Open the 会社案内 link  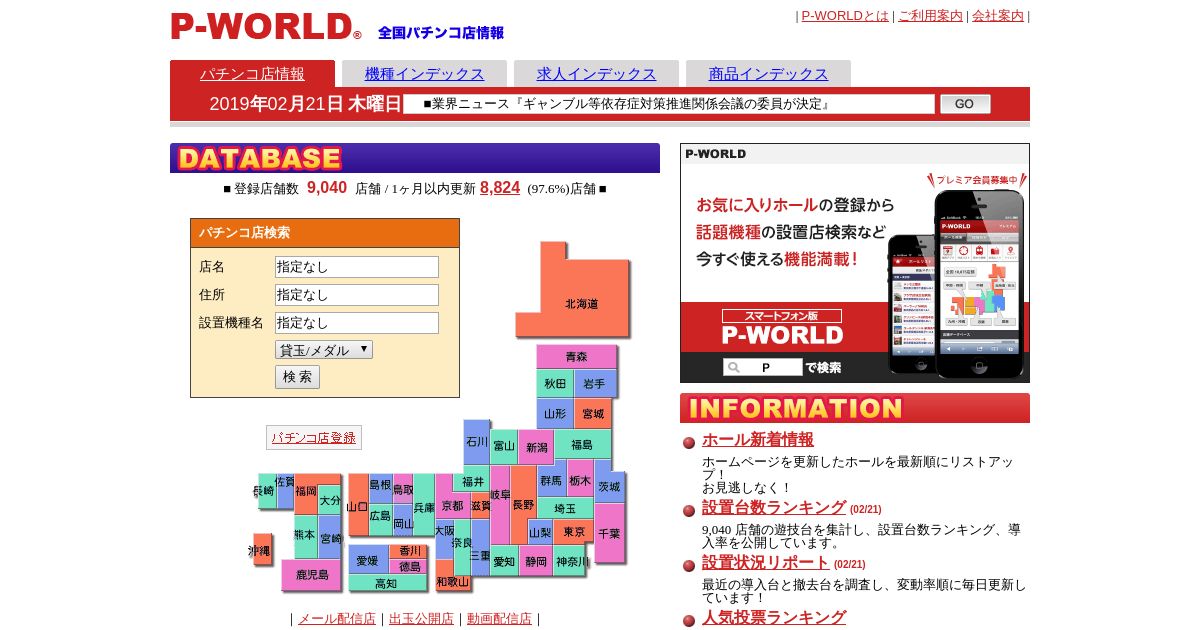tap(998, 15)
